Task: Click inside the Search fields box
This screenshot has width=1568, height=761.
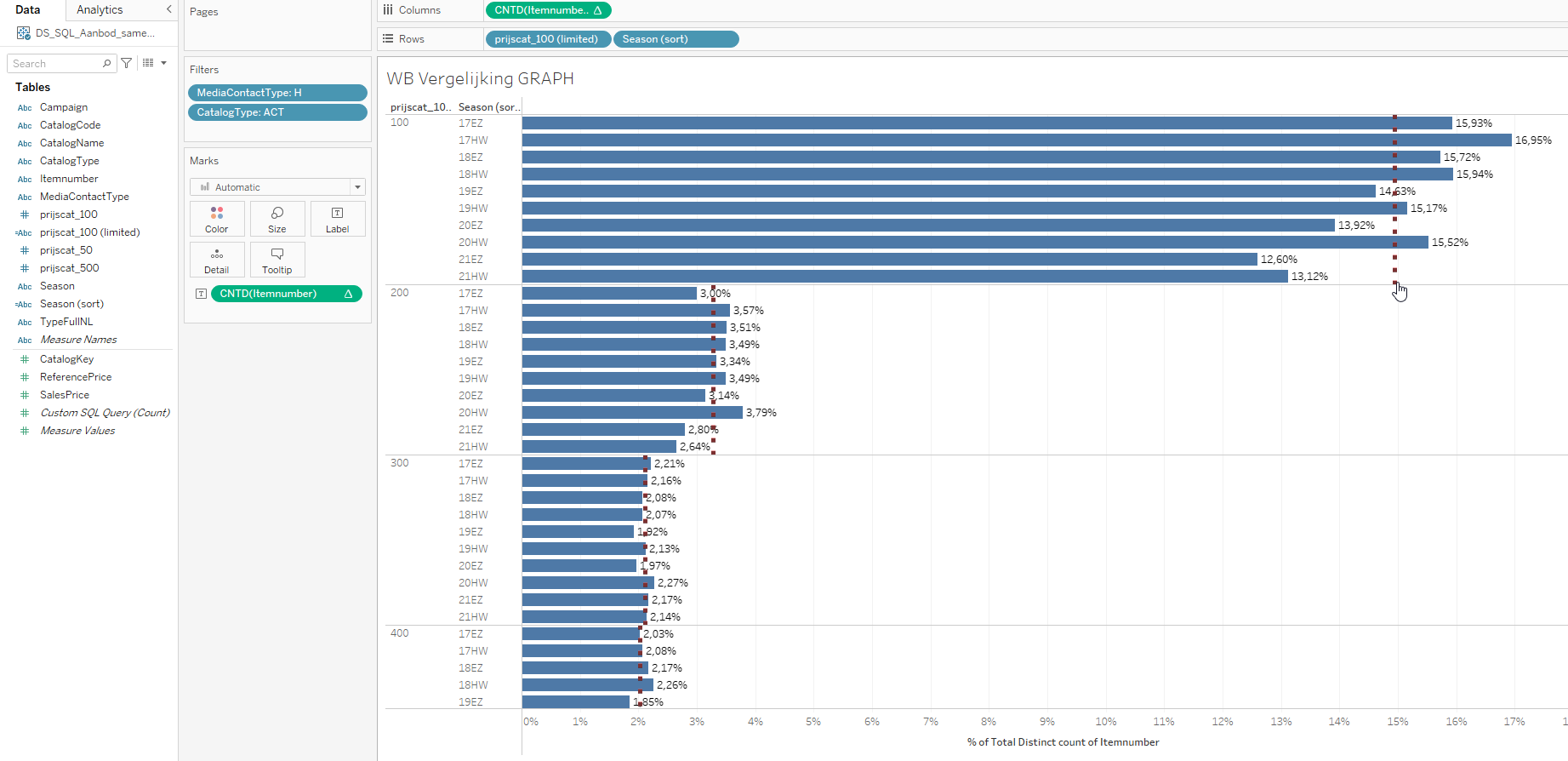Action: coord(55,64)
